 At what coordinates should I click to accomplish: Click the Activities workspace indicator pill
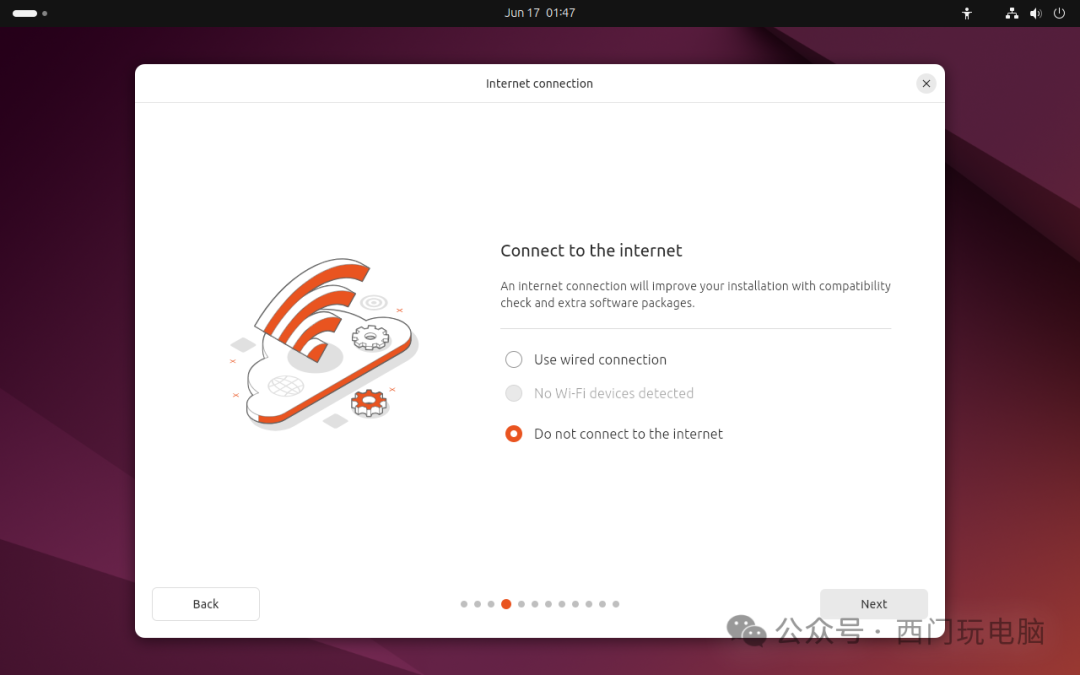(x=25, y=13)
